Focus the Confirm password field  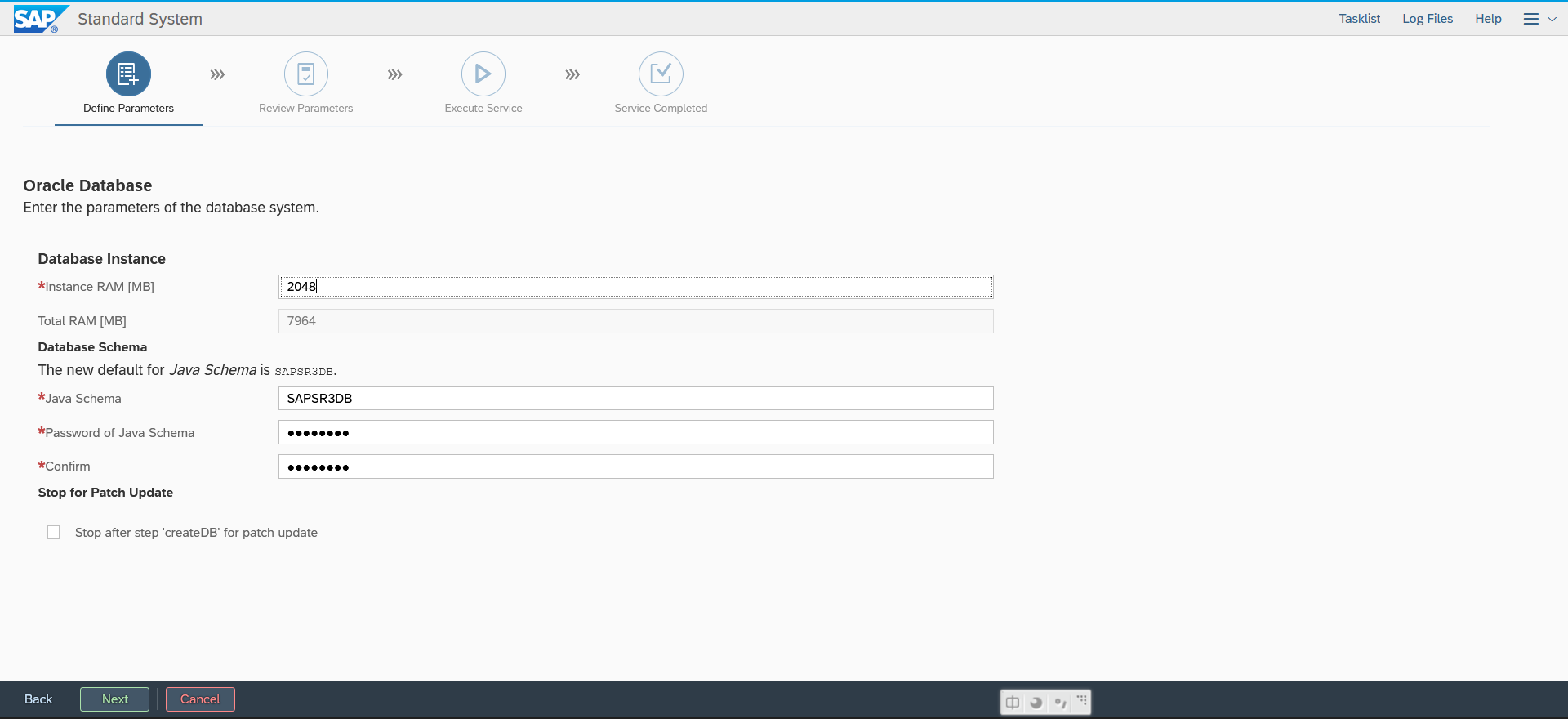coord(636,467)
